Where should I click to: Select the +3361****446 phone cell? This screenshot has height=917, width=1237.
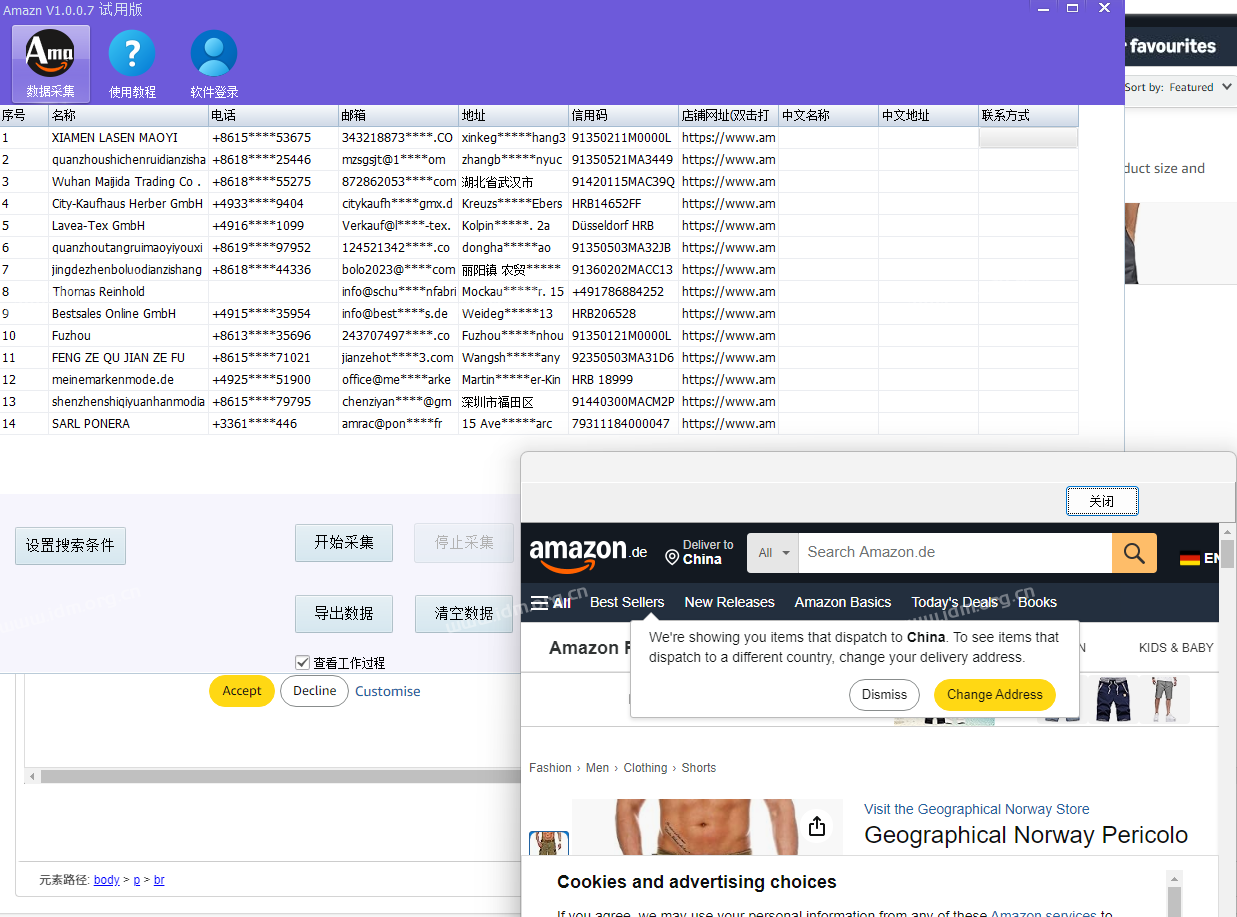tap(274, 423)
